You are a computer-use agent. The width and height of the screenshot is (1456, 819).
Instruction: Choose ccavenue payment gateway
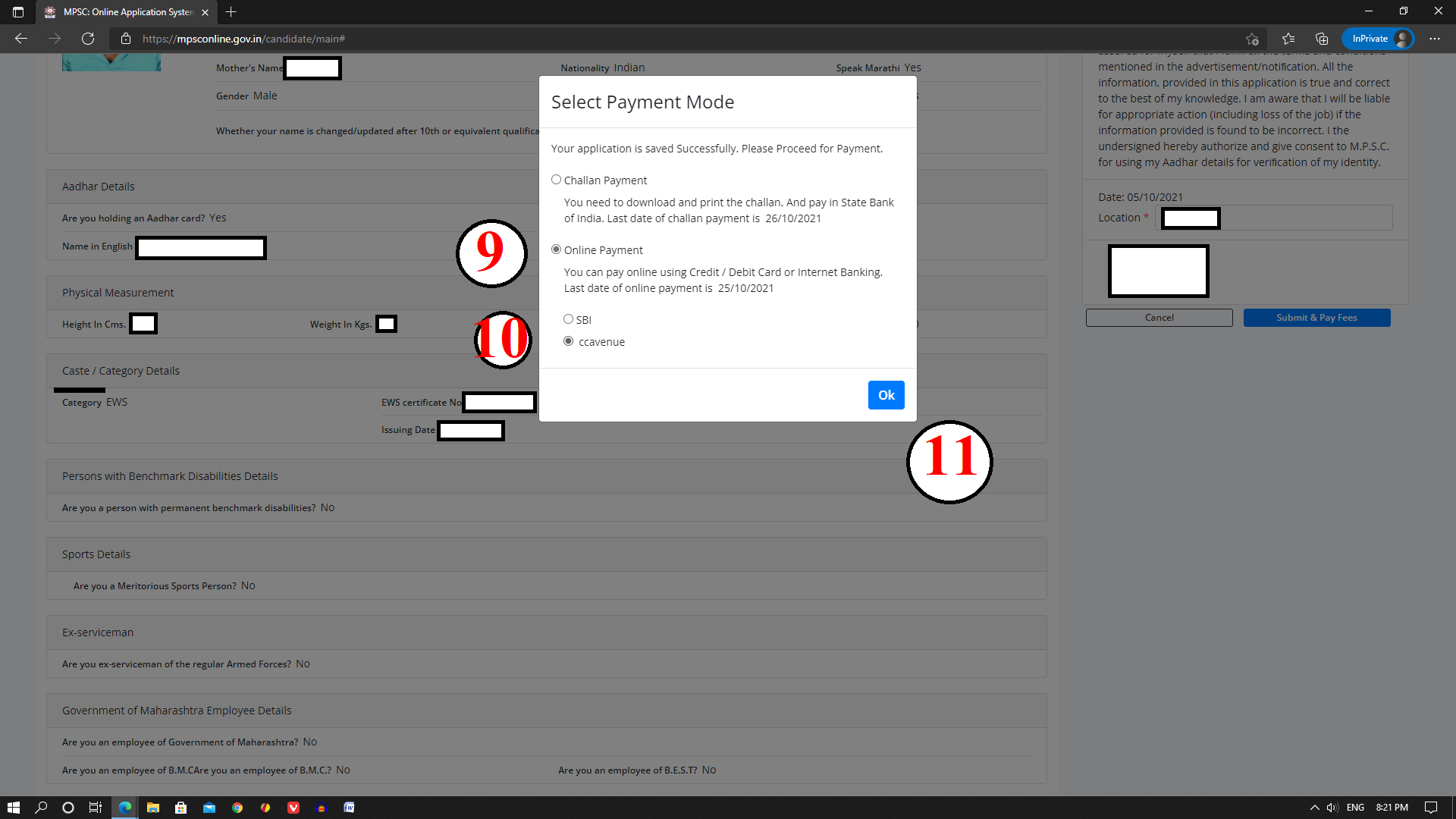[568, 341]
